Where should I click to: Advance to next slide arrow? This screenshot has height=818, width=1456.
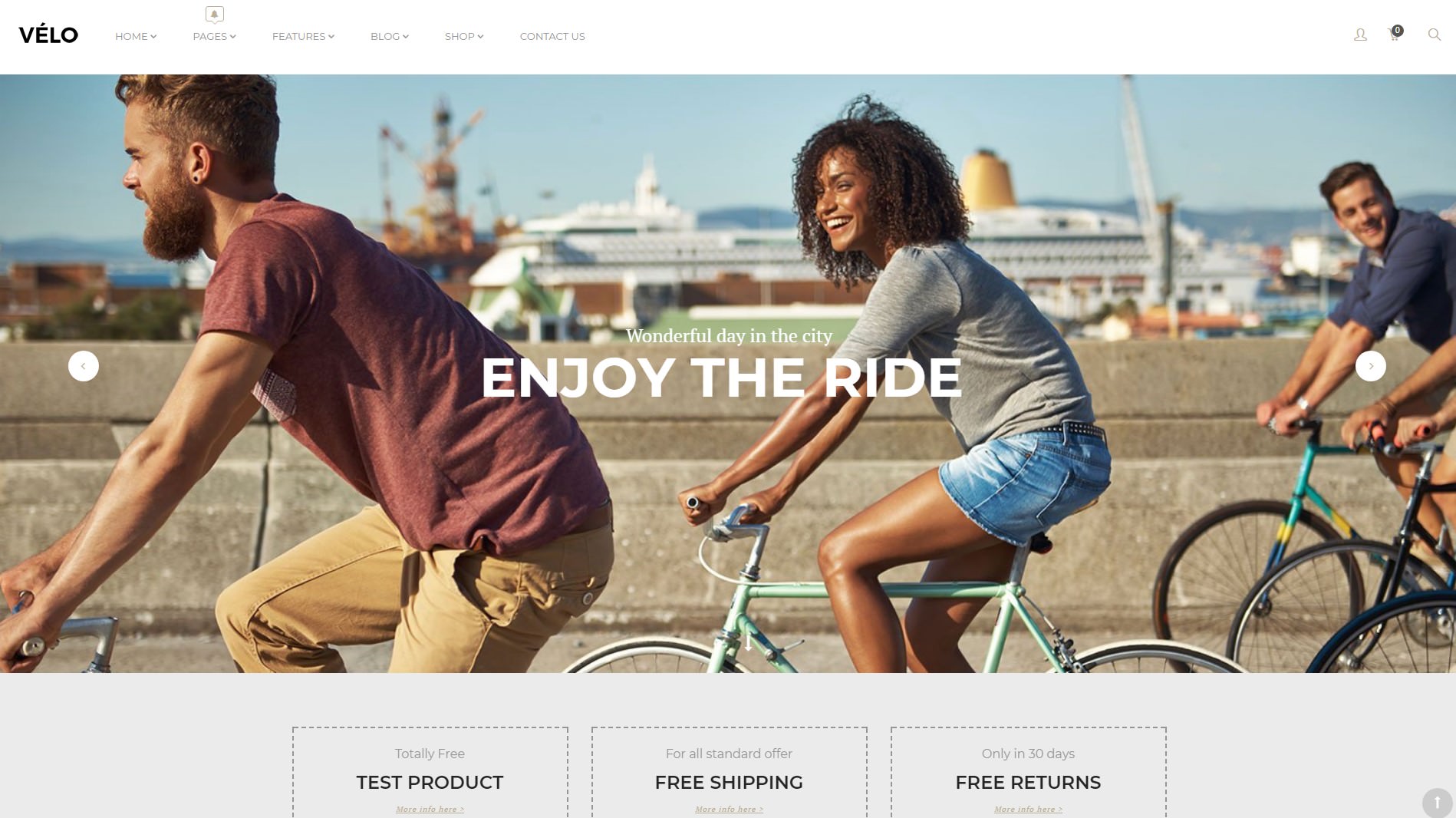pyautogui.click(x=1370, y=366)
